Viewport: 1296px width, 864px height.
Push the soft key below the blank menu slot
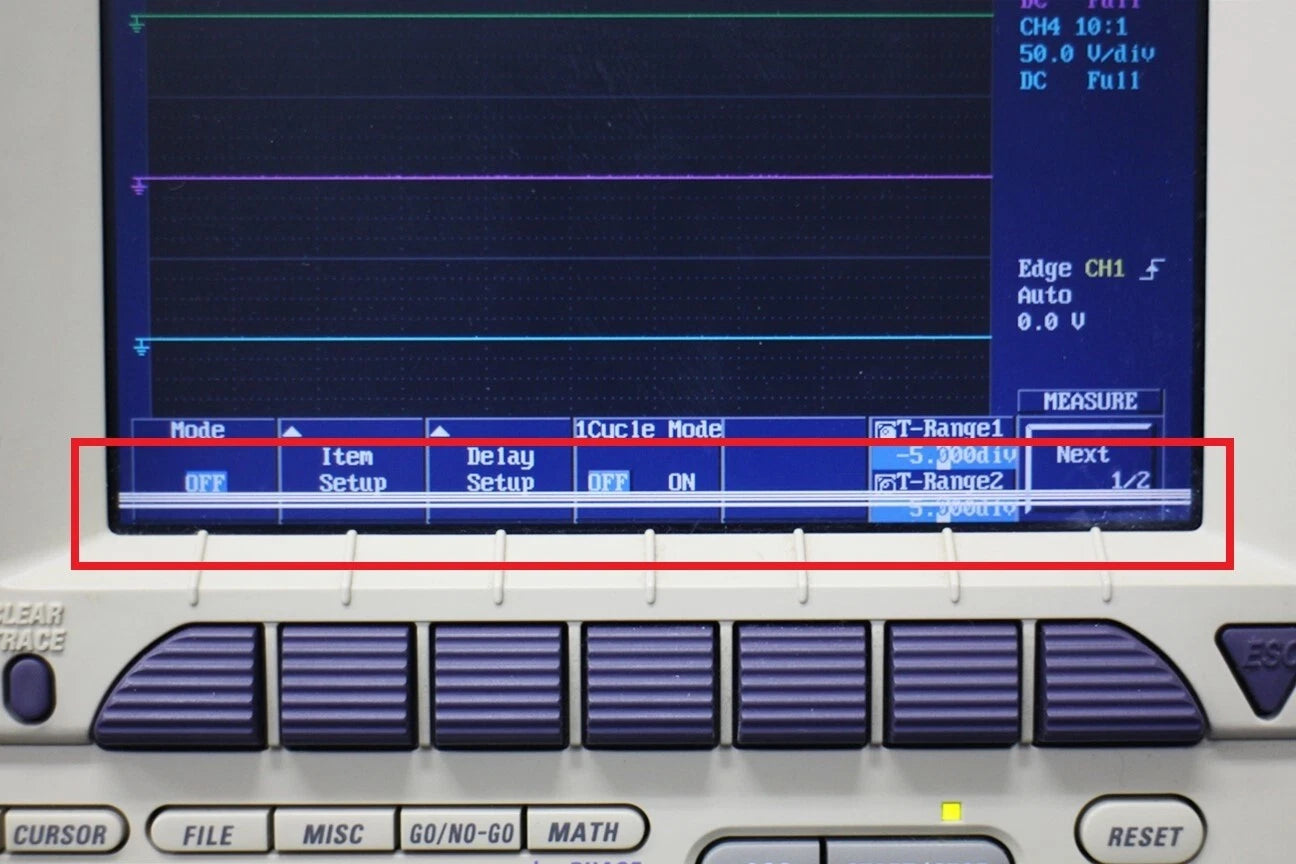(801, 686)
